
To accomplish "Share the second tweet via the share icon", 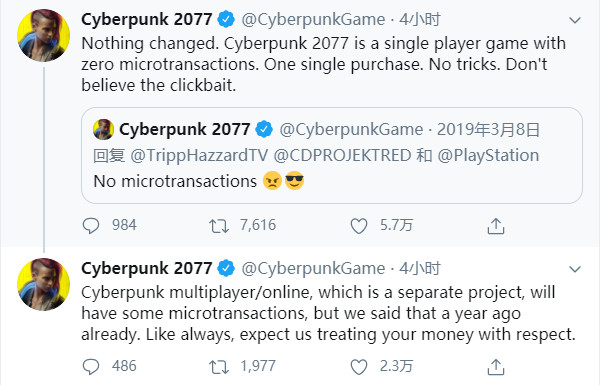I will [x=496, y=367].
